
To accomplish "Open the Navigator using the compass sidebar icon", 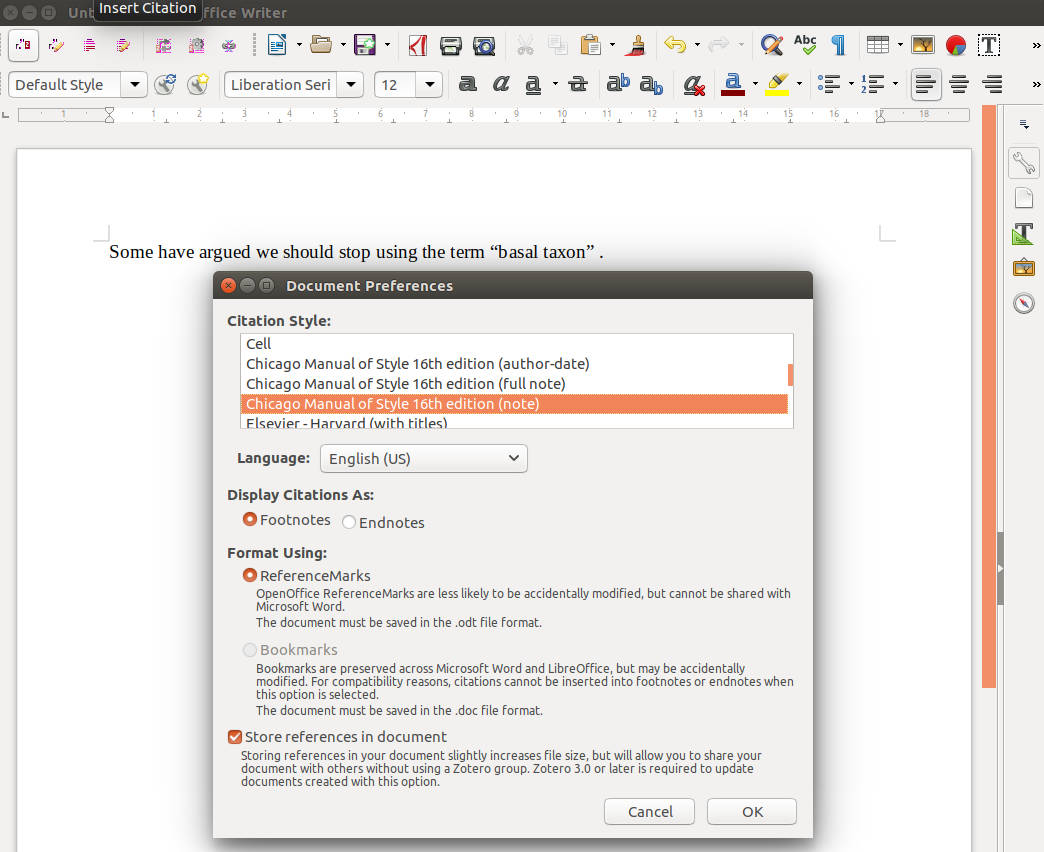I will pos(1023,303).
